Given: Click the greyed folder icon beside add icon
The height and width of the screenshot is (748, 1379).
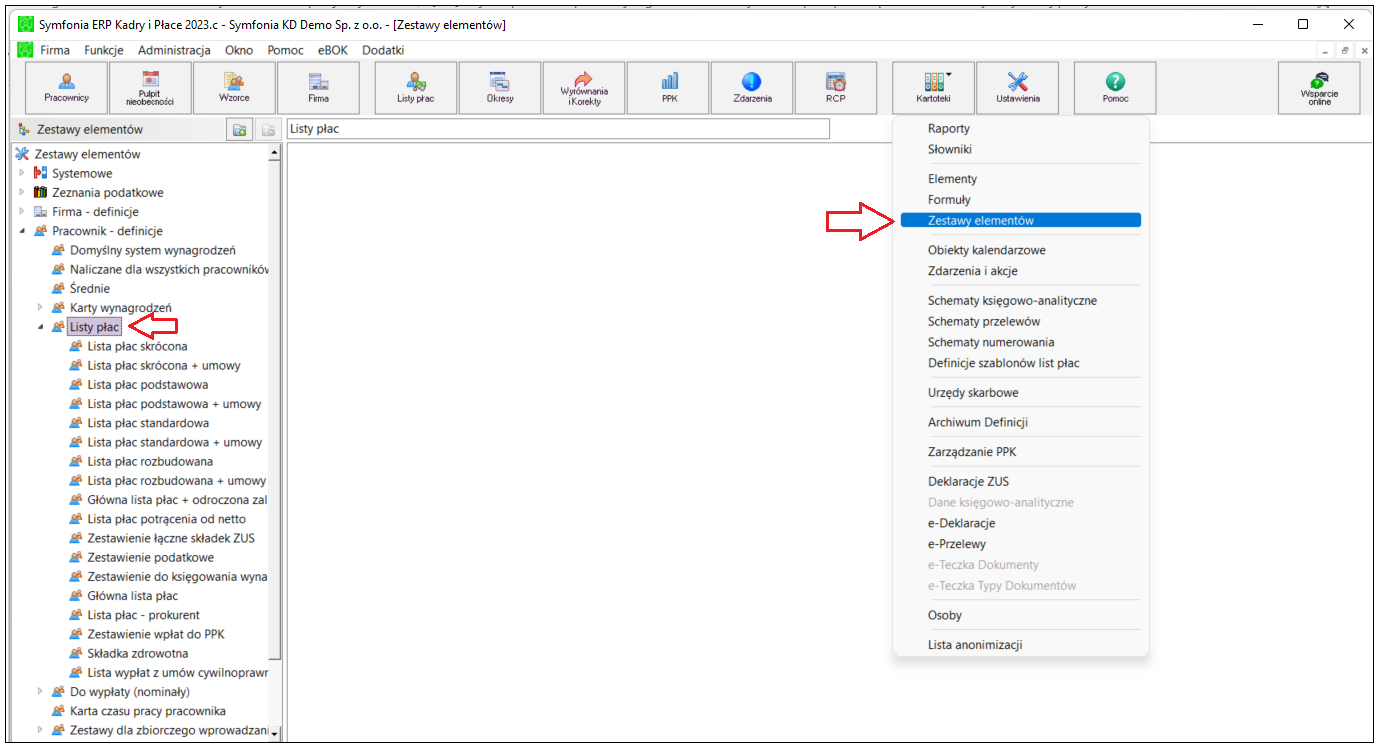Looking at the screenshot, I should tap(267, 130).
